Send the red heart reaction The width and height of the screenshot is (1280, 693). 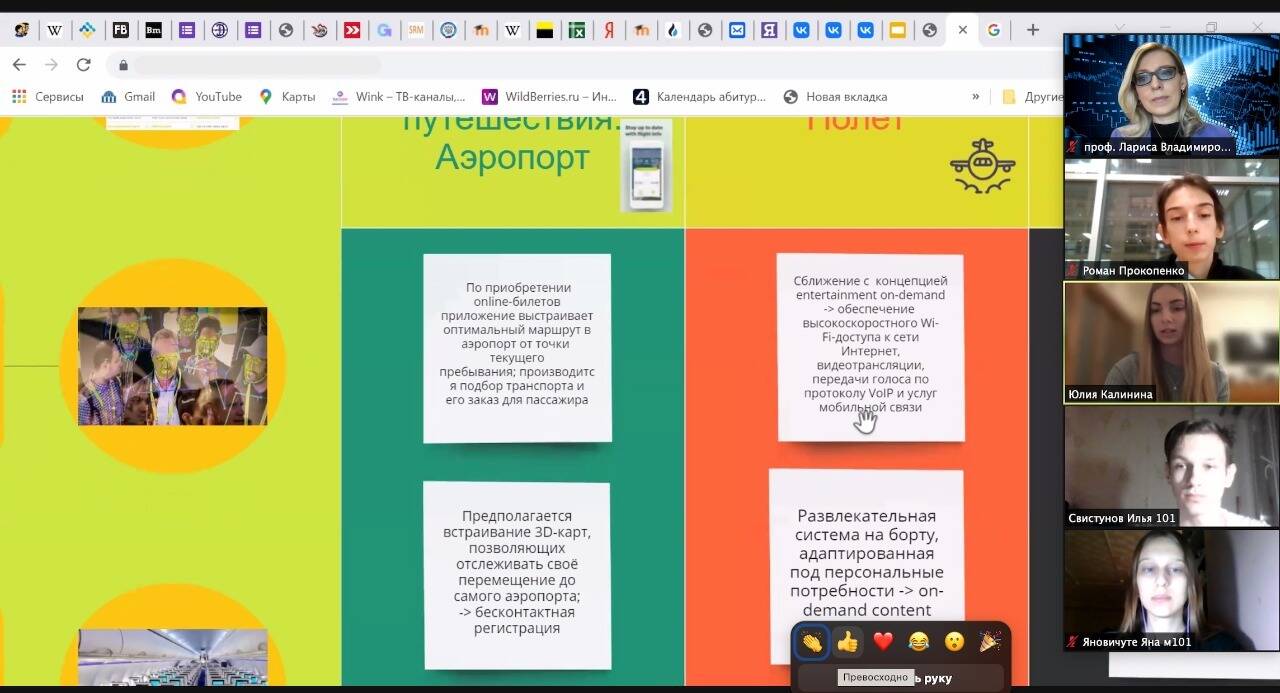click(x=883, y=642)
